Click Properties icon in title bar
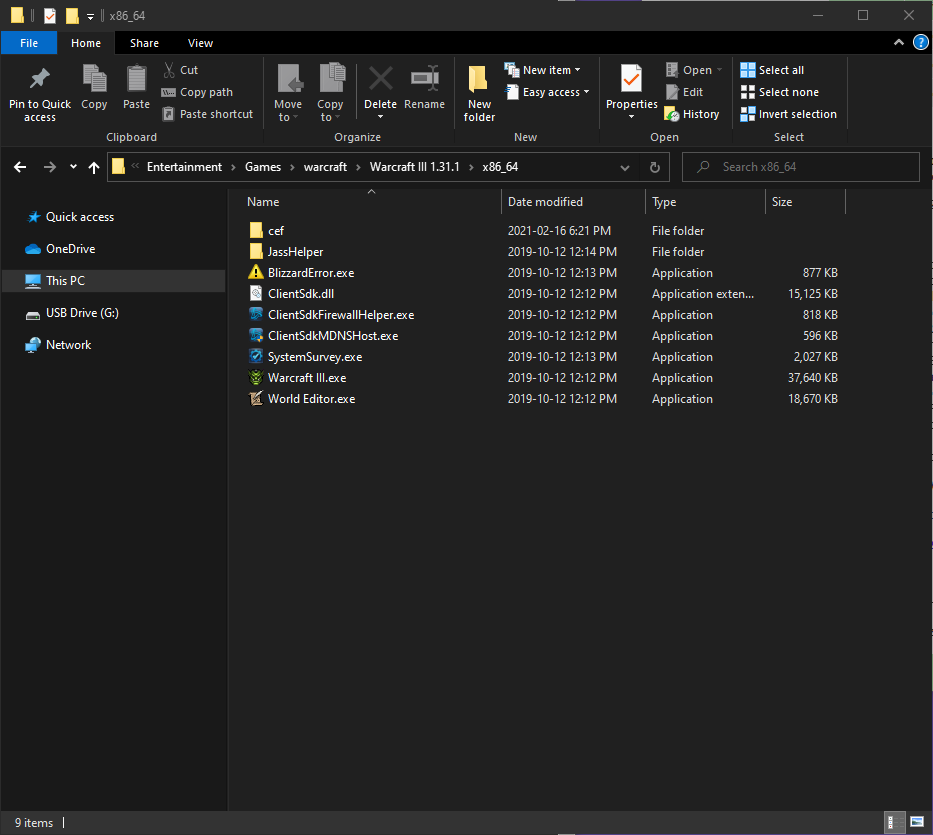This screenshot has width=933, height=835. 50,15
